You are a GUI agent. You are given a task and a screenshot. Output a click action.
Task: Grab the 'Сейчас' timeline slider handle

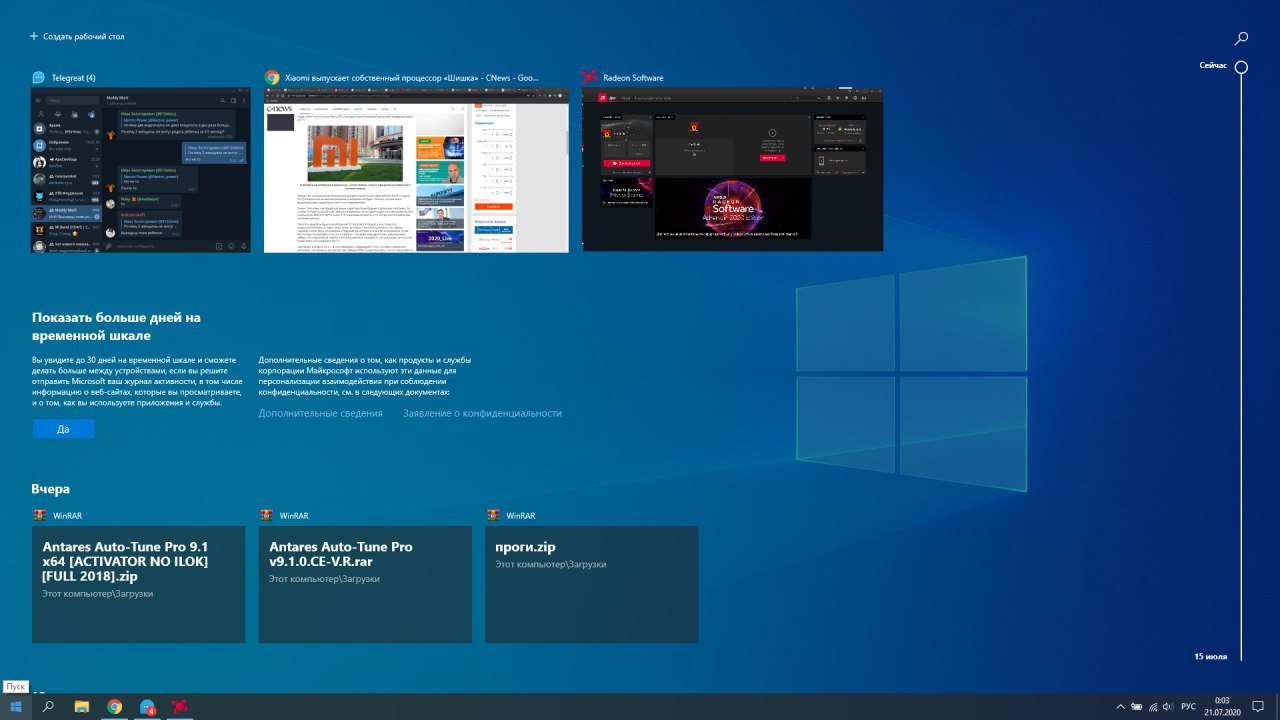tap(1241, 68)
